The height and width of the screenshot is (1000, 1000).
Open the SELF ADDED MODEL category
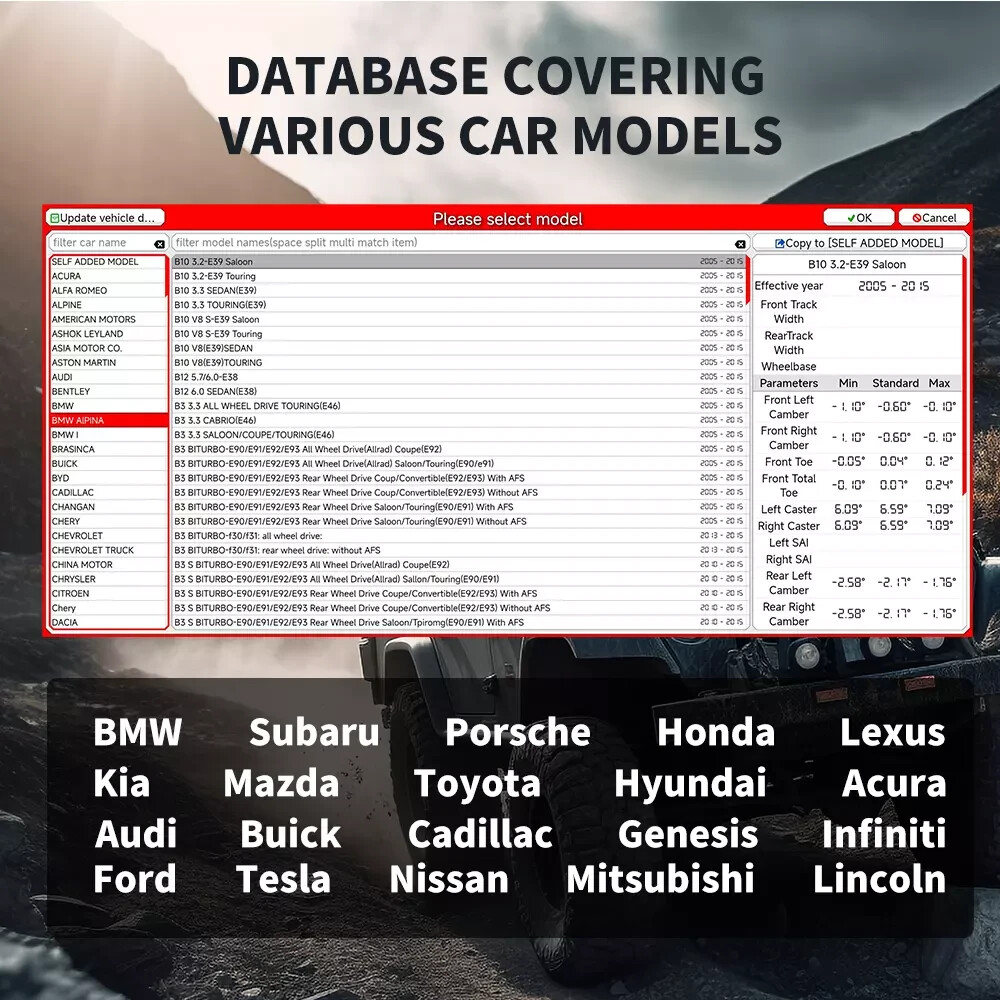107,261
